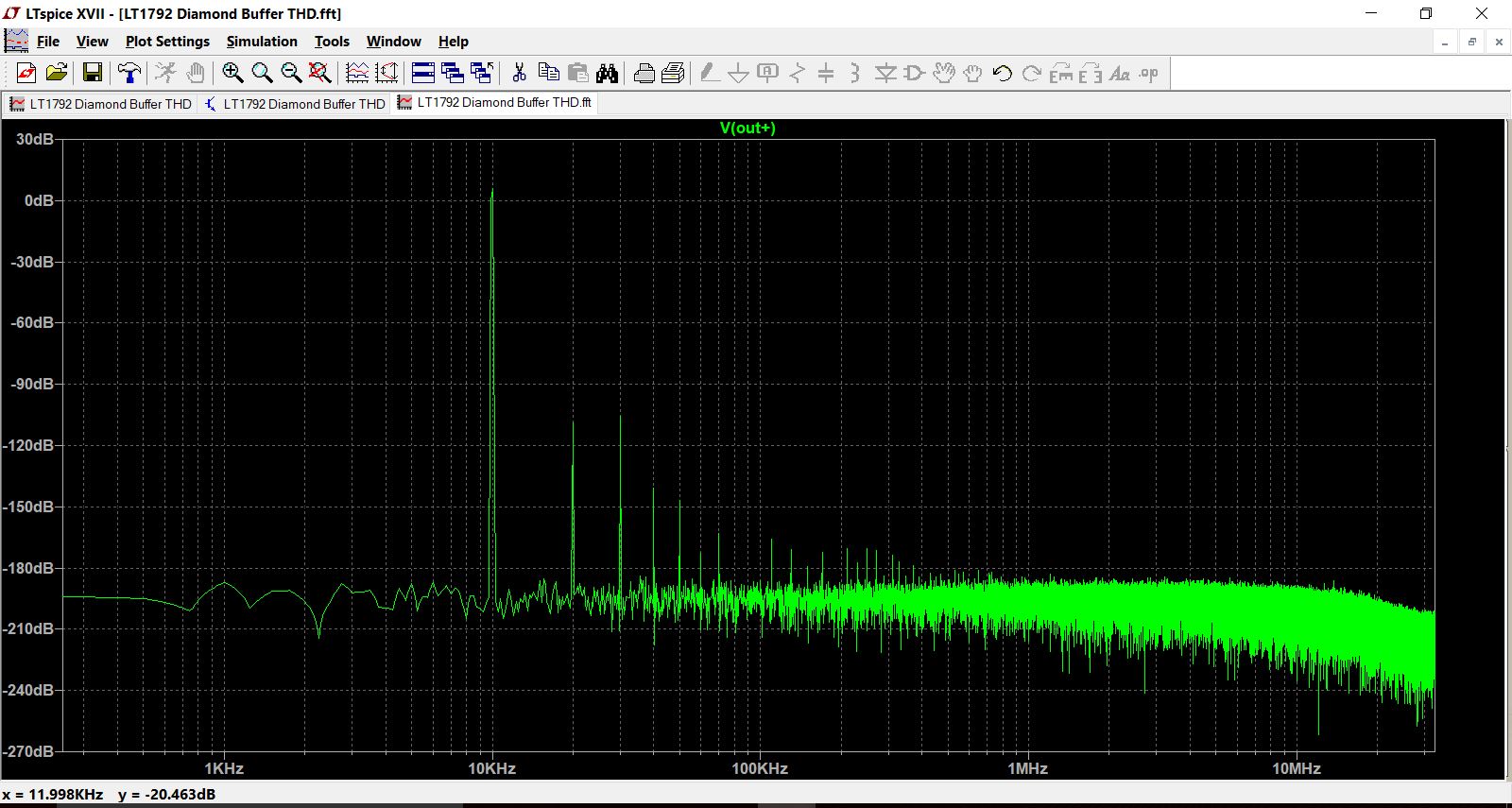The image size is (1512, 808).
Task: Click the Rotate component icon
Action: click(1061, 73)
